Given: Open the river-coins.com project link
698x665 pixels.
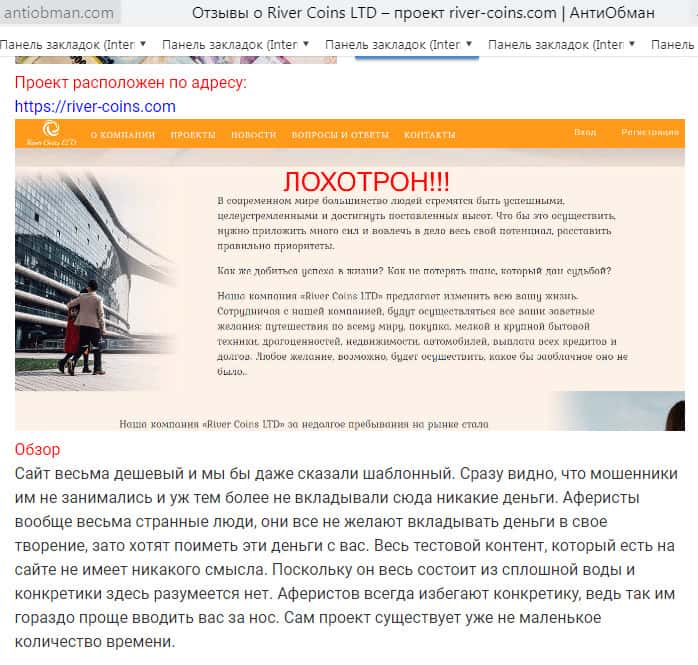Looking at the screenshot, I should click(95, 106).
